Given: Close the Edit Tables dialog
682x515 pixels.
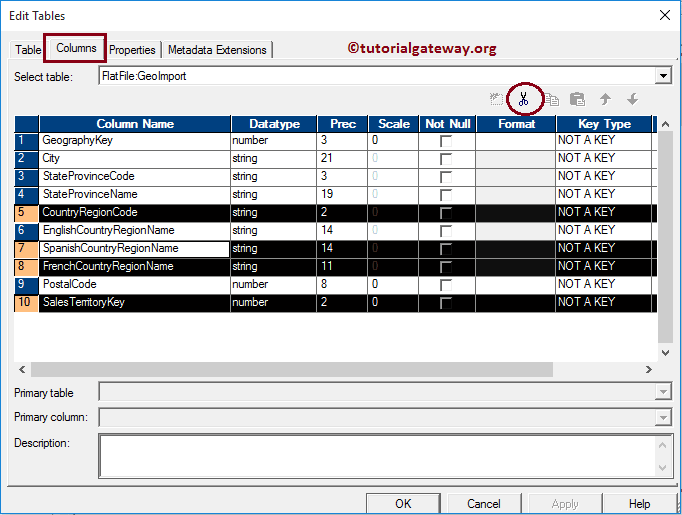Looking at the screenshot, I should [665, 15].
